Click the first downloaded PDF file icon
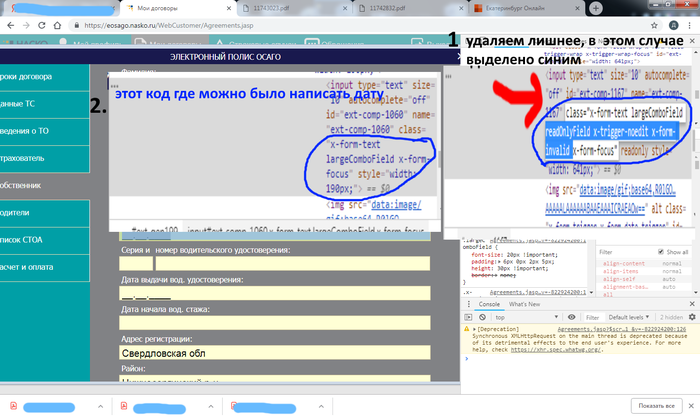The image size is (700, 418). coord(12,405)
